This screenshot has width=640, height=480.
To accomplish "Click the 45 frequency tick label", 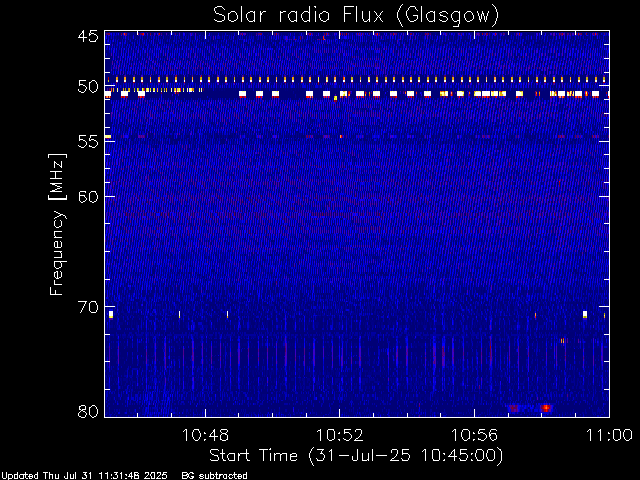I will tap(88, 36).
